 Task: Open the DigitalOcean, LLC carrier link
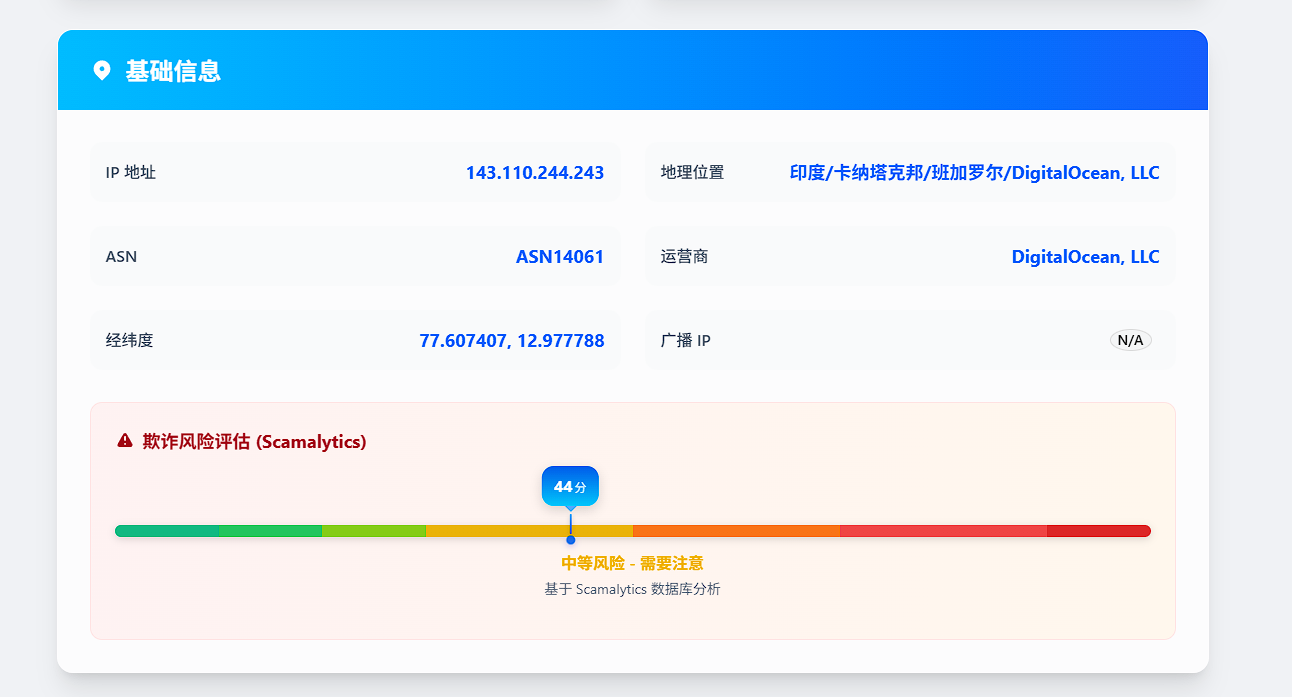coord(1085,256)
